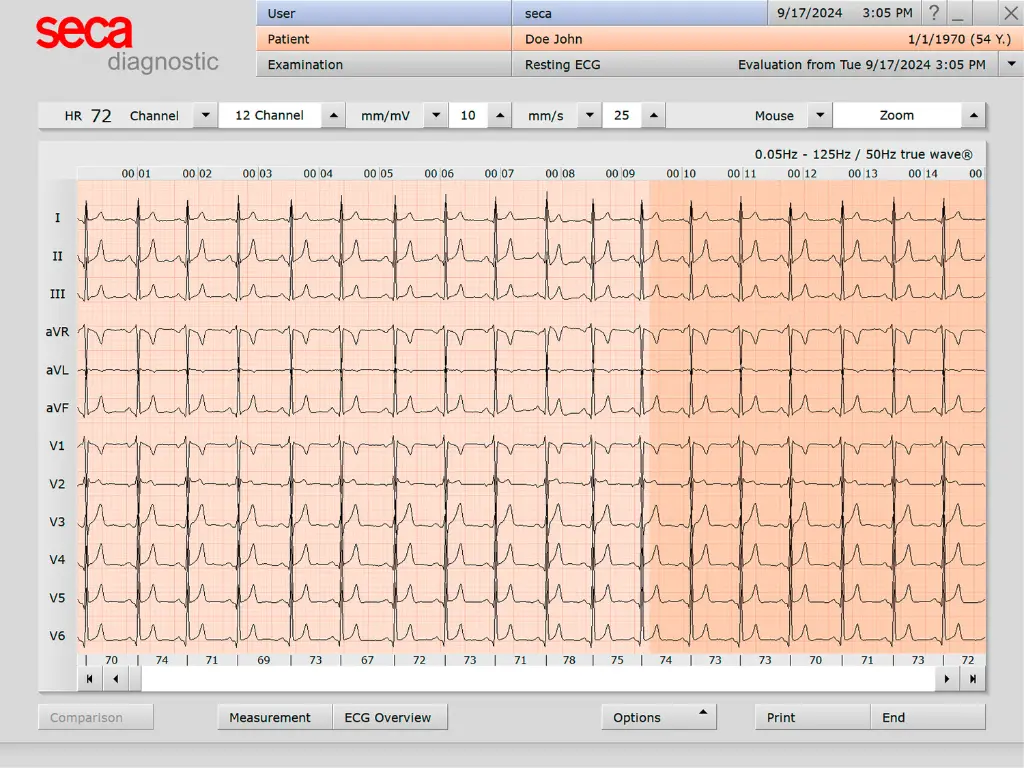Click the Zoom mouse mode field
Screen dimensions: 1024x768
tap(896, 115)
